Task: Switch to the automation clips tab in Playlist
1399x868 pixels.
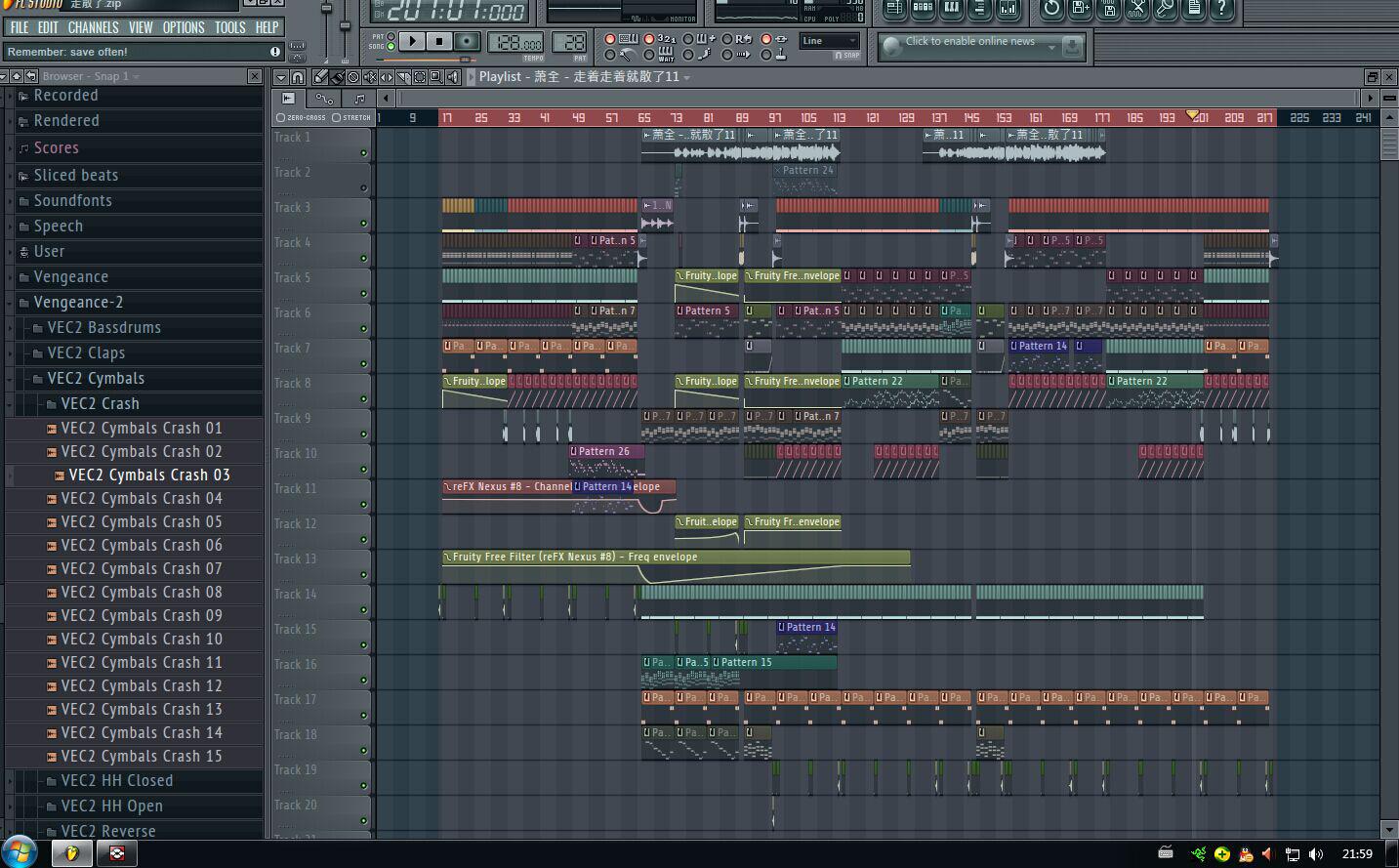Action: coord(324,98)
